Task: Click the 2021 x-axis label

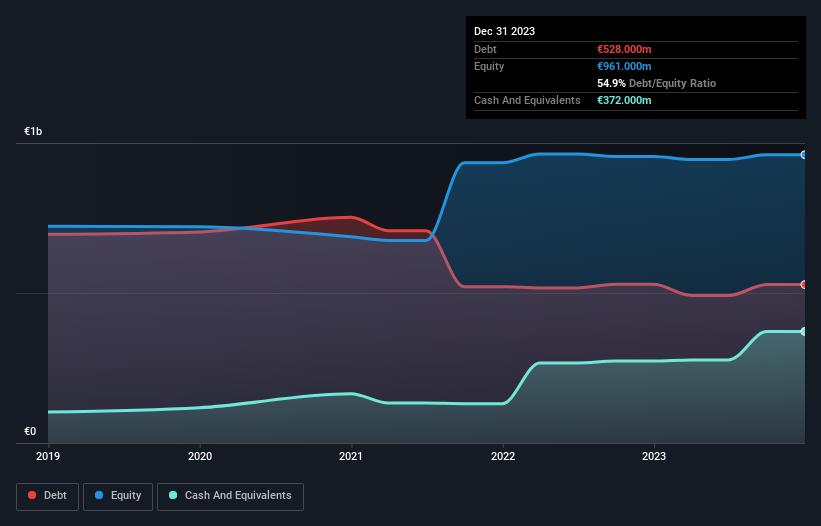Action: 351,456
